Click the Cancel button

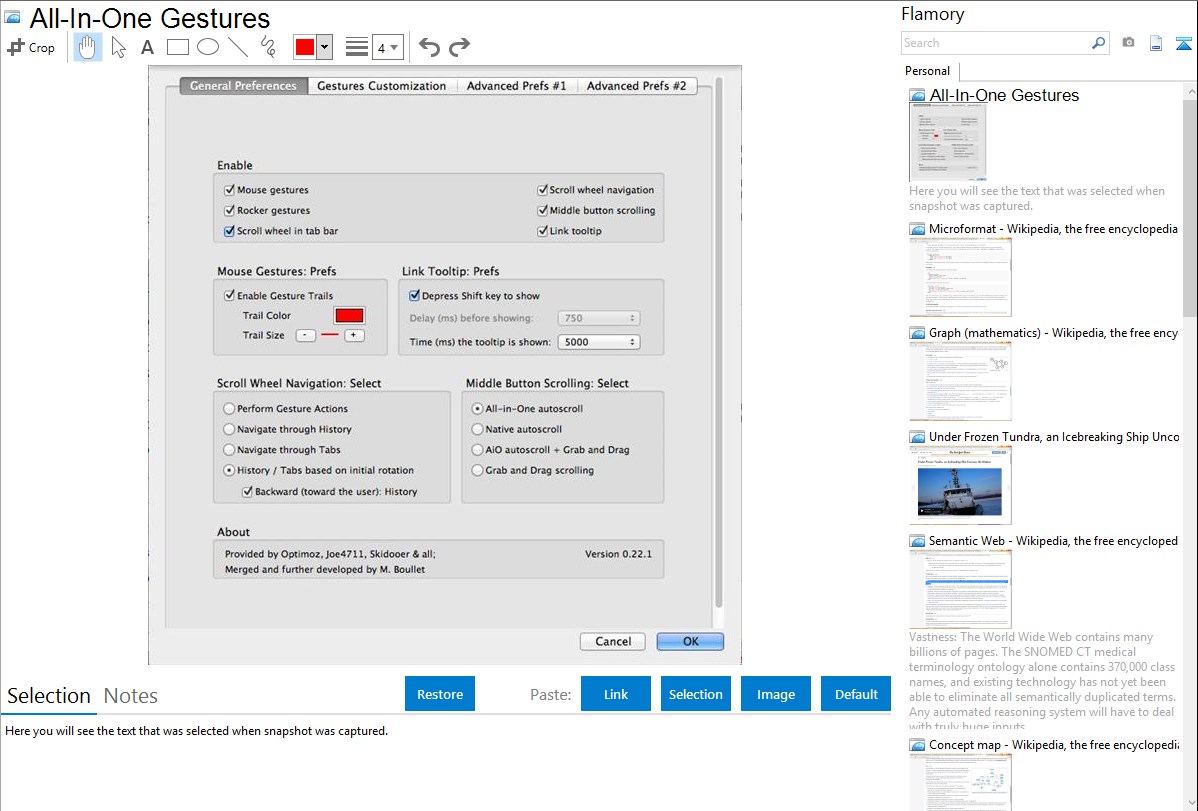(613, 641)
